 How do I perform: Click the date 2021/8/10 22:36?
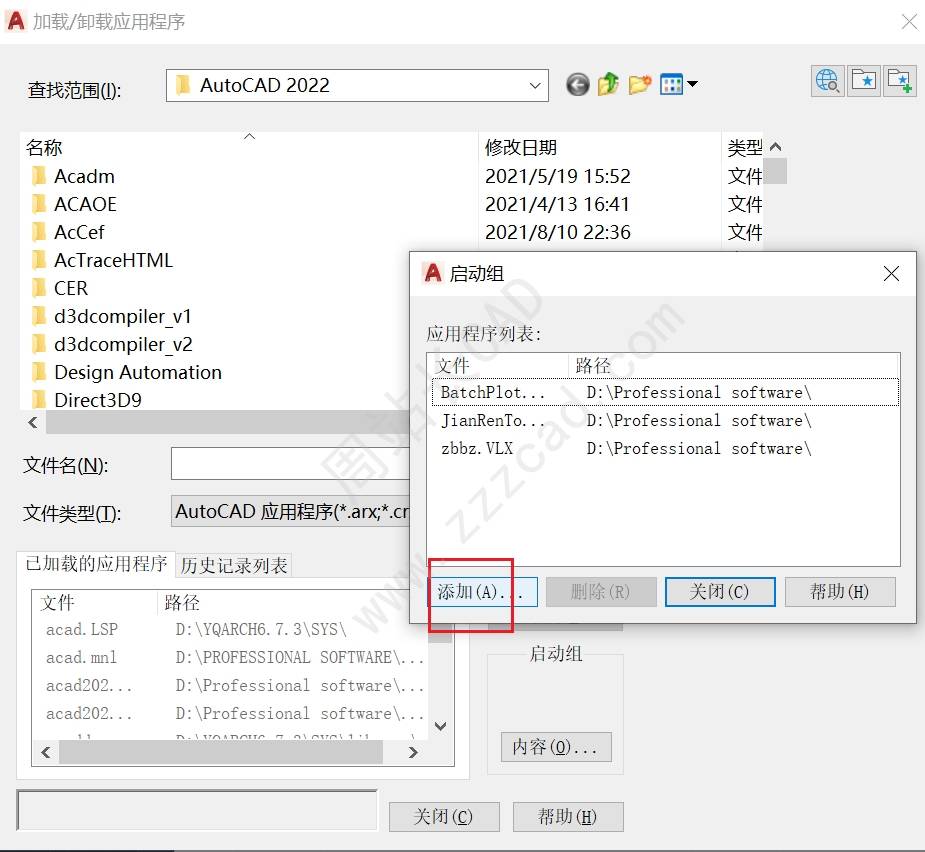(557, 232)
